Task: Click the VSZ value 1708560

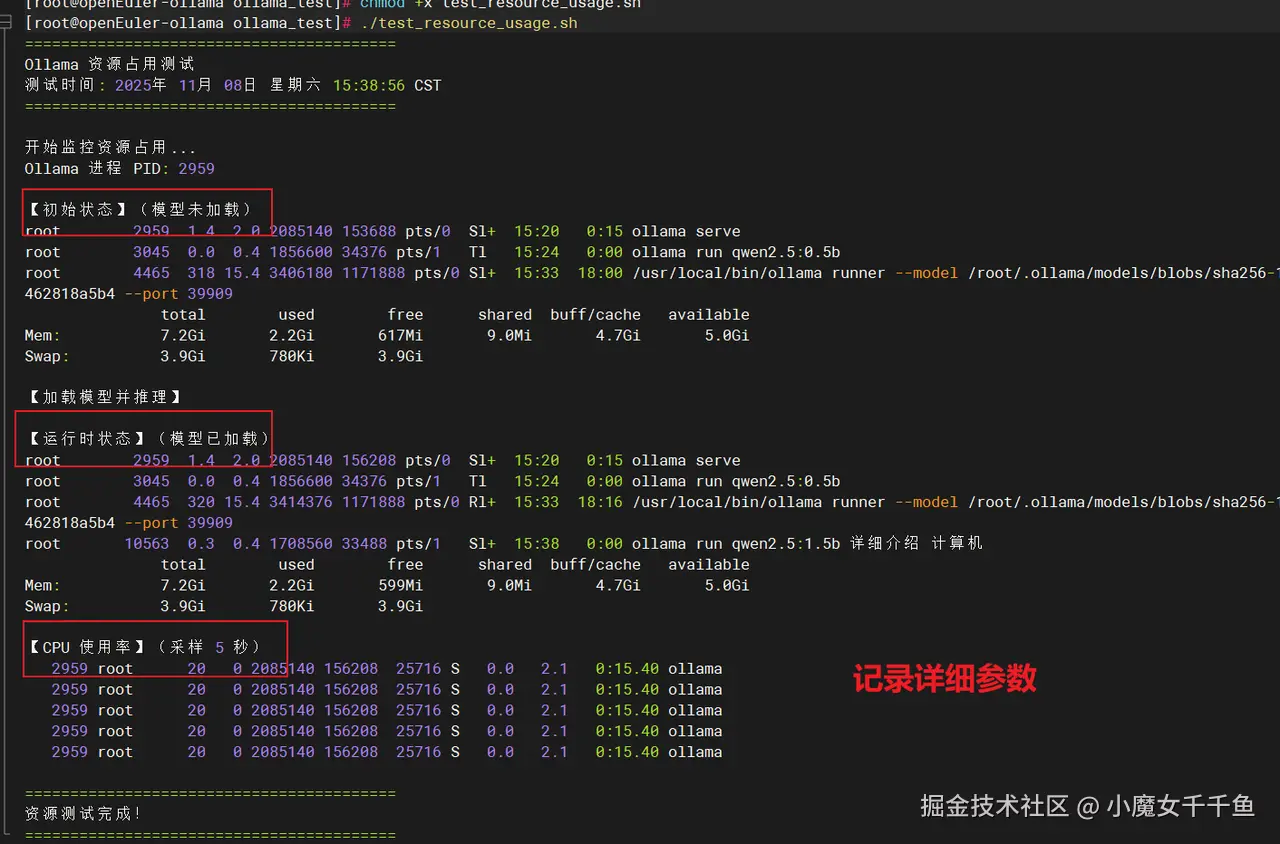Action: point(301,544)
